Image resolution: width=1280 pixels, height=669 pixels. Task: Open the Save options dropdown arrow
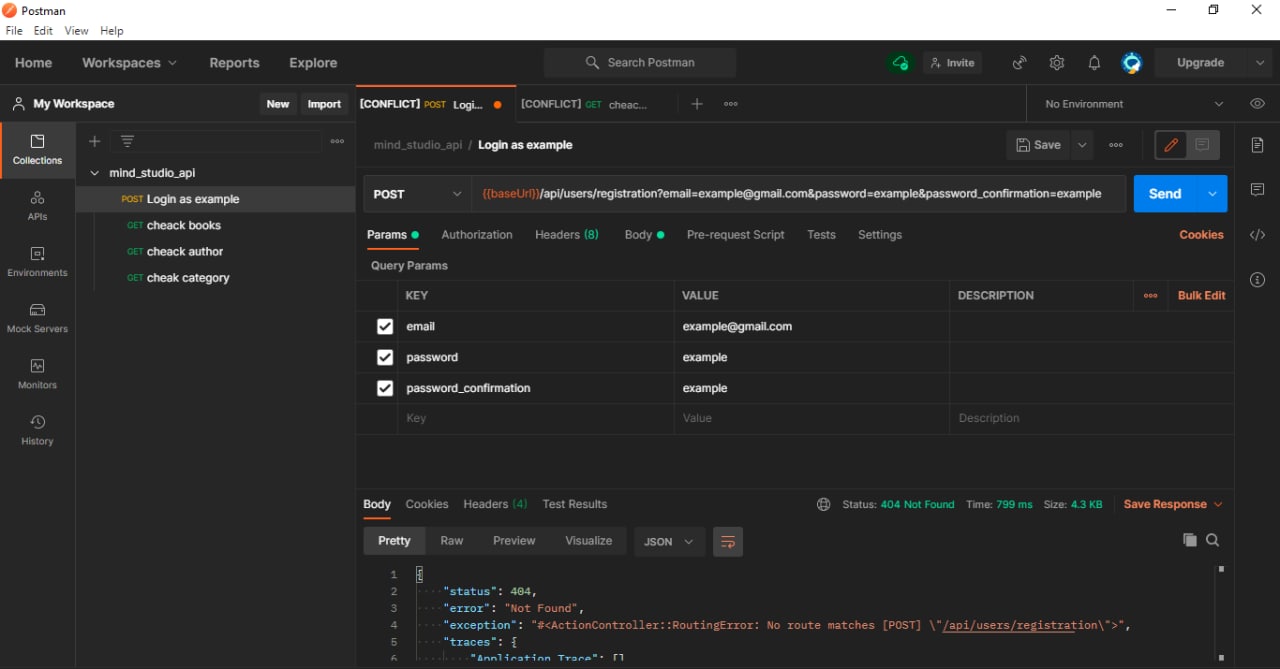1082,145
